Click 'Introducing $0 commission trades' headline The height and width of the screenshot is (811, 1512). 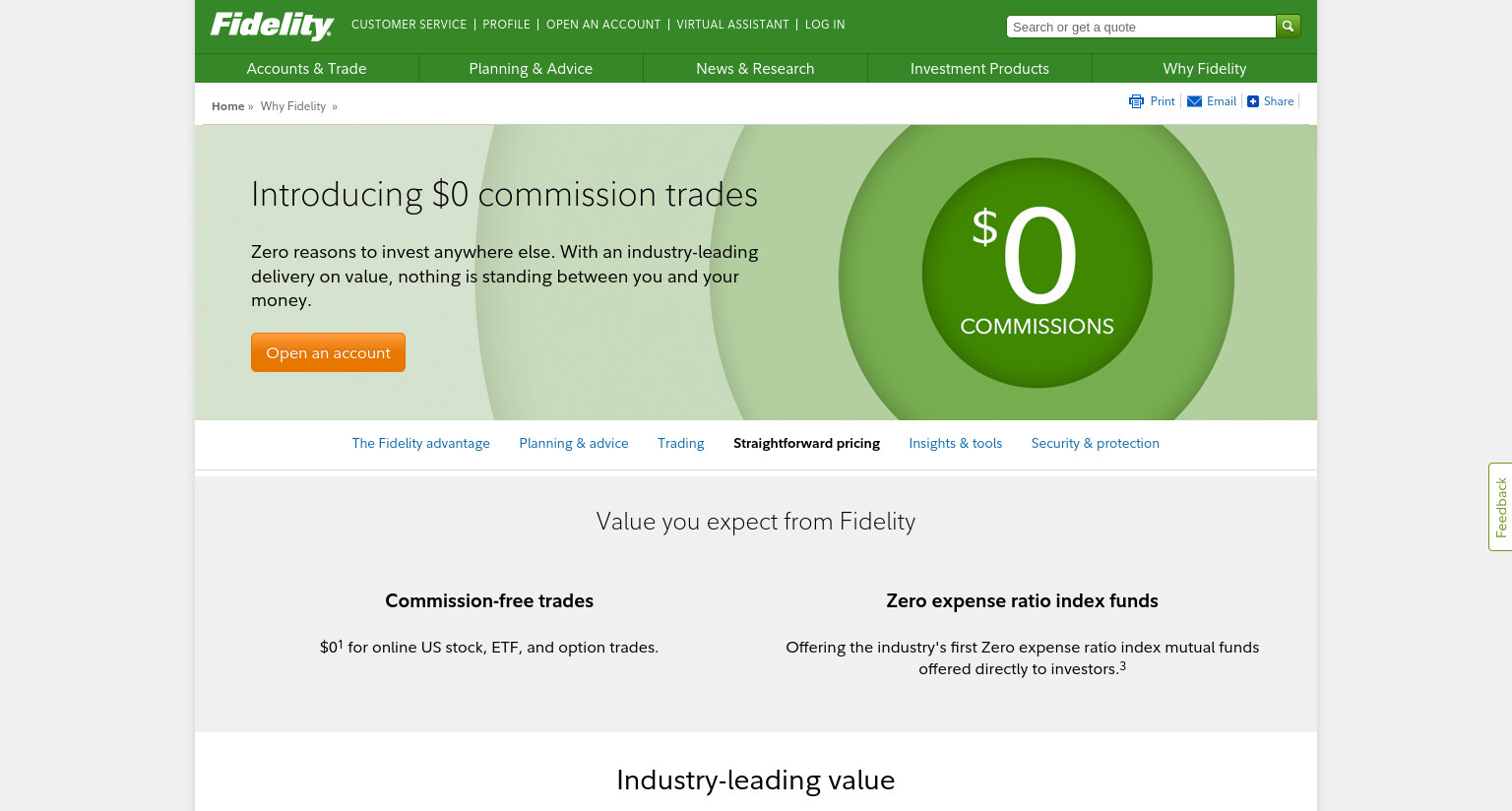click(504, 194)
